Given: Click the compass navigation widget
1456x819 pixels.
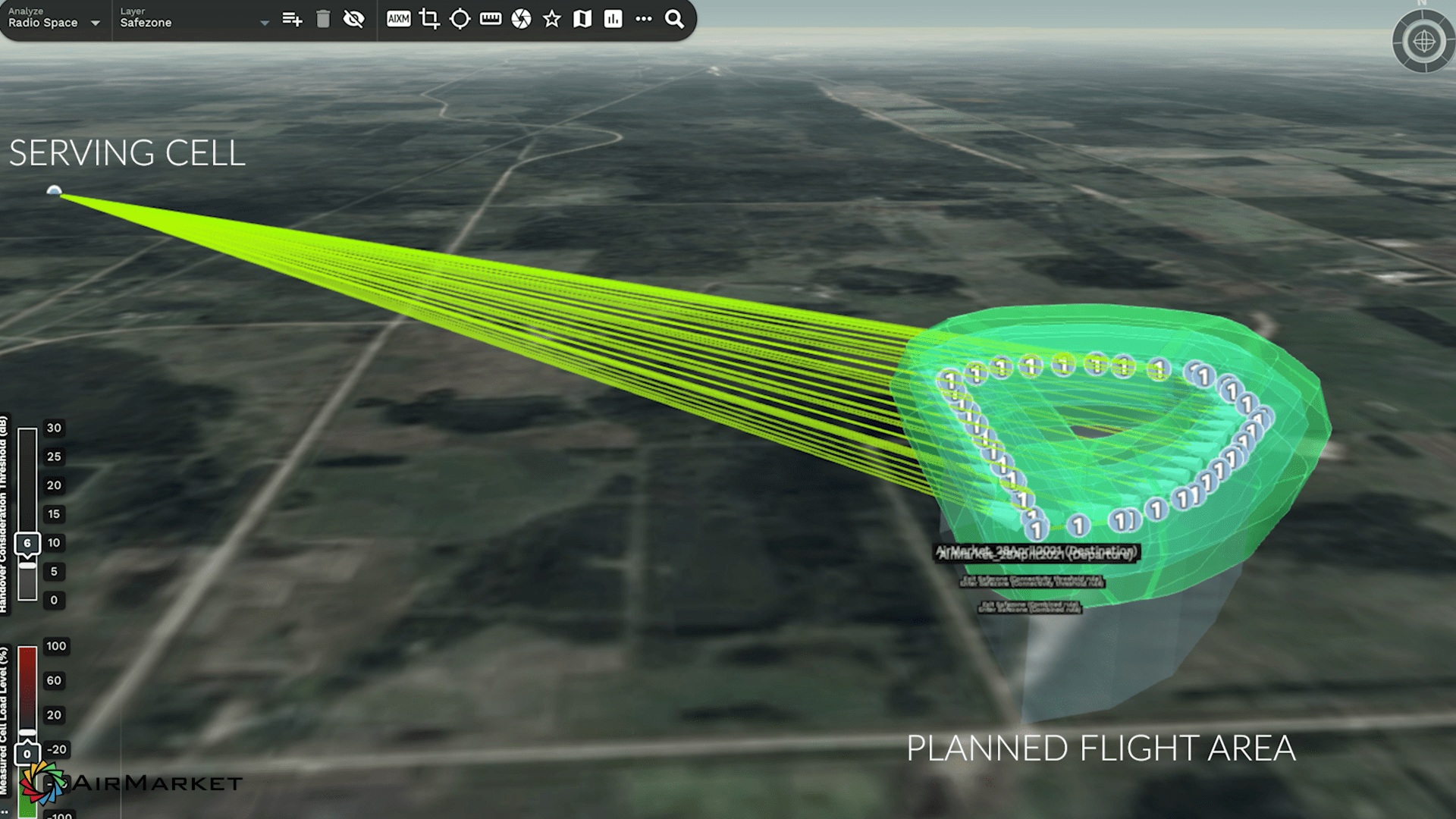Looking at the screenshot, I should [1424, 42].
